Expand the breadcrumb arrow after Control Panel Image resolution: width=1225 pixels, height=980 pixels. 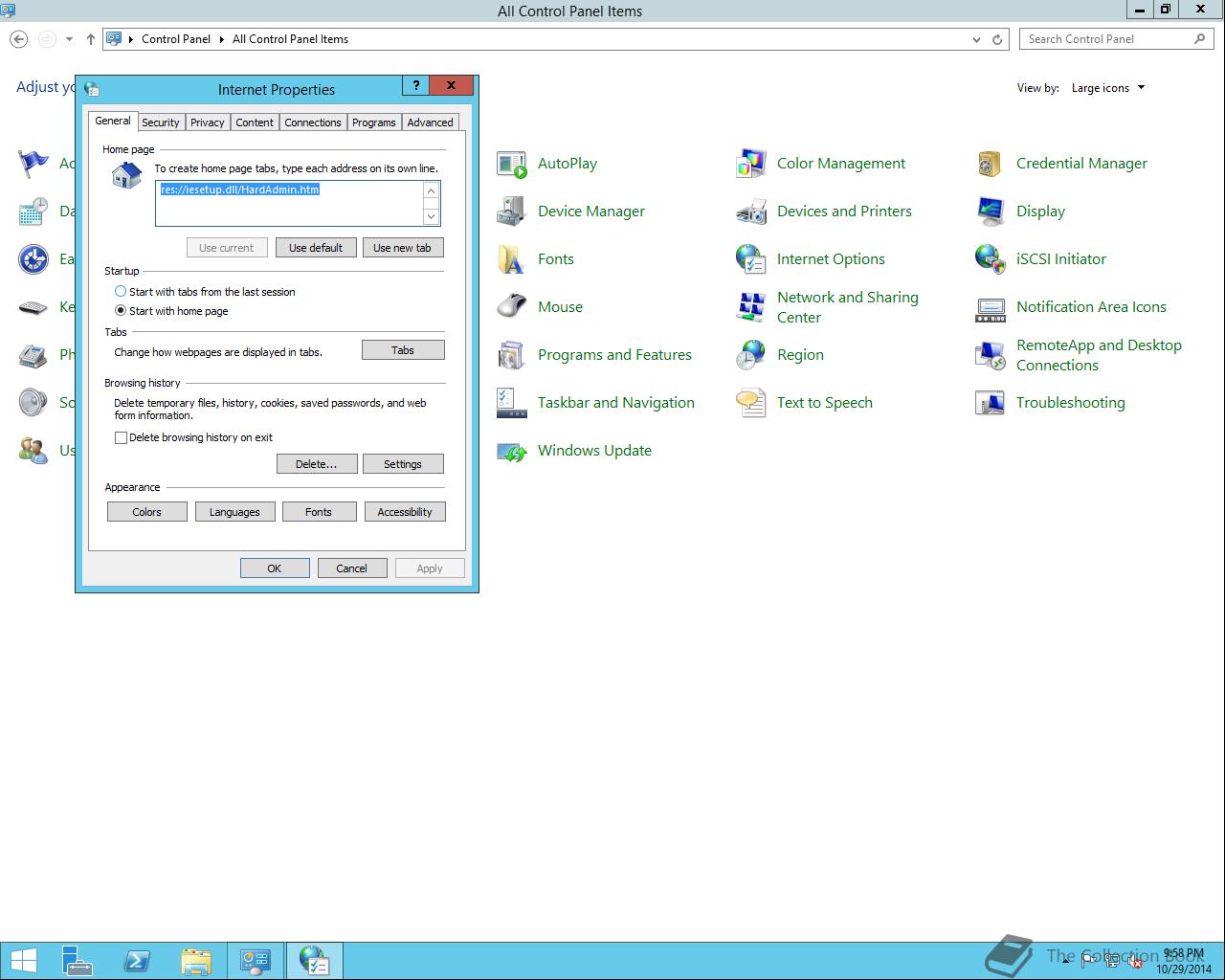pos(221,39)
